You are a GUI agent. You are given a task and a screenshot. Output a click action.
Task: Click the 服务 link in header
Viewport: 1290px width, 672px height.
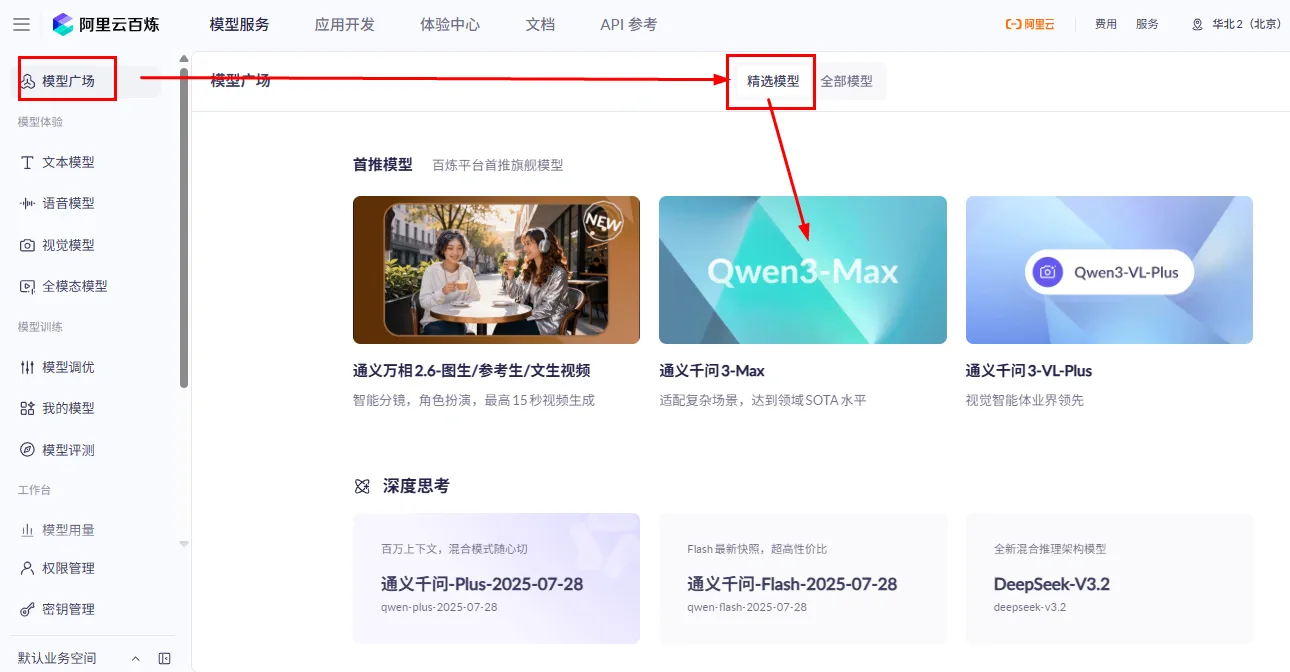(1147, 24)
